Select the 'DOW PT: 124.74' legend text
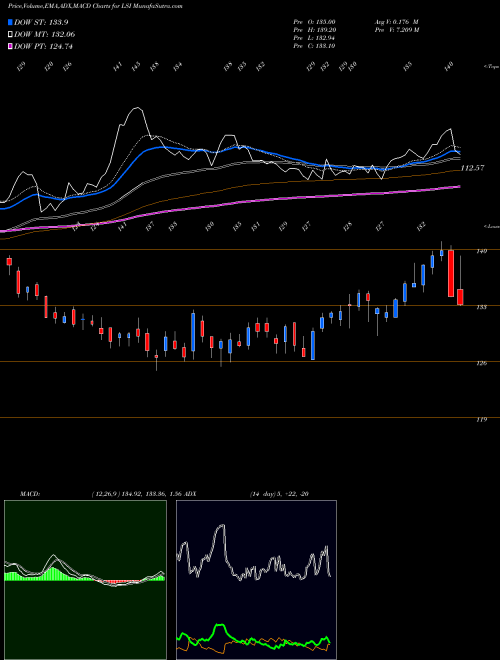Image resolution: width=500 pixels, height=660 pixels. pos(43,46)
